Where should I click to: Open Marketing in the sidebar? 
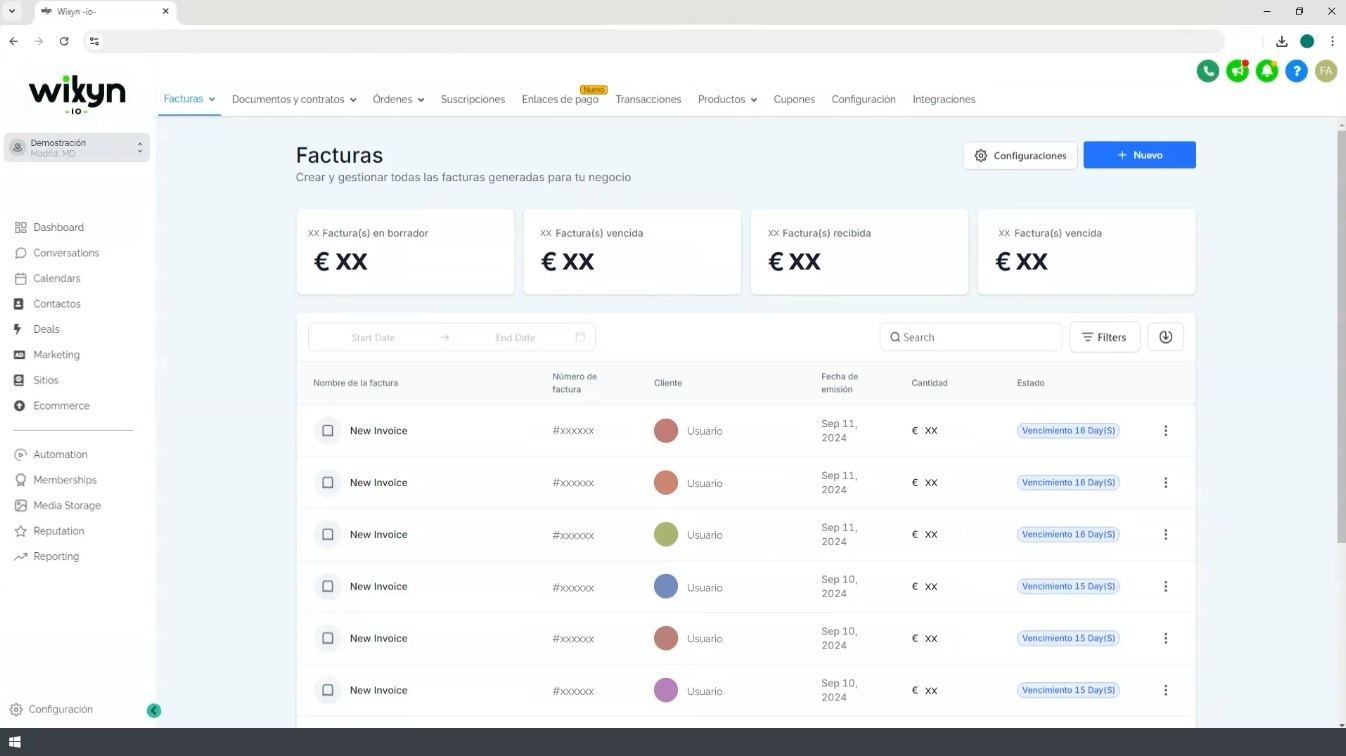(56, 355)
